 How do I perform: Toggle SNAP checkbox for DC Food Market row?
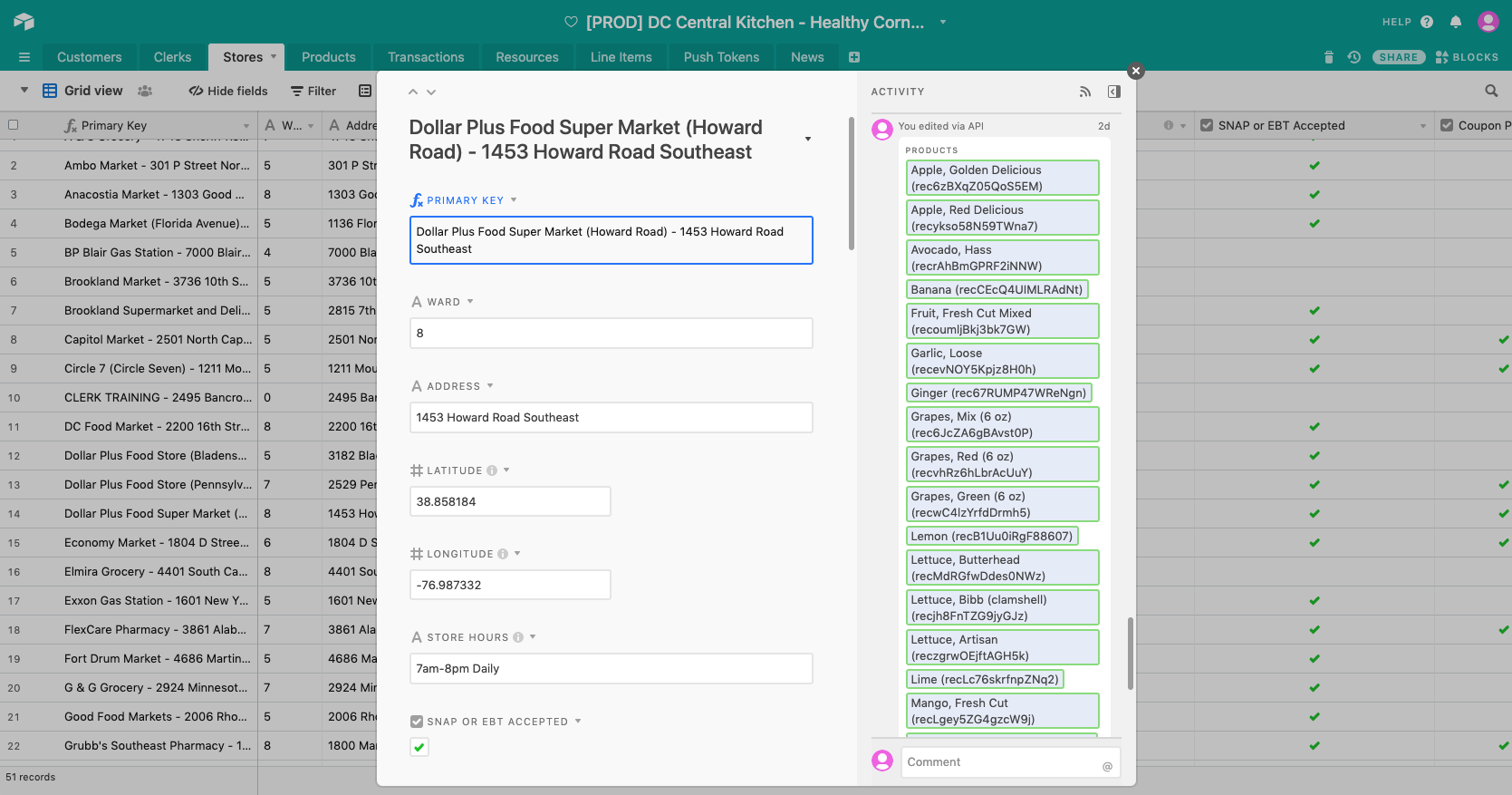click(1315, 426)
